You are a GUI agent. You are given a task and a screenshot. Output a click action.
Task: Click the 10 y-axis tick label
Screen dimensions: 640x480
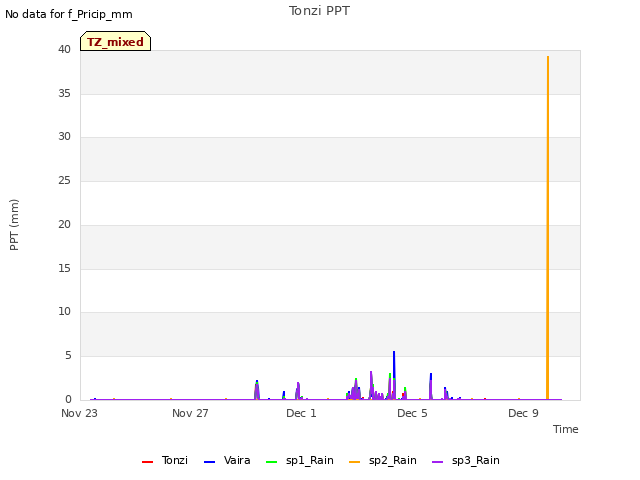[x=64, y=311]
